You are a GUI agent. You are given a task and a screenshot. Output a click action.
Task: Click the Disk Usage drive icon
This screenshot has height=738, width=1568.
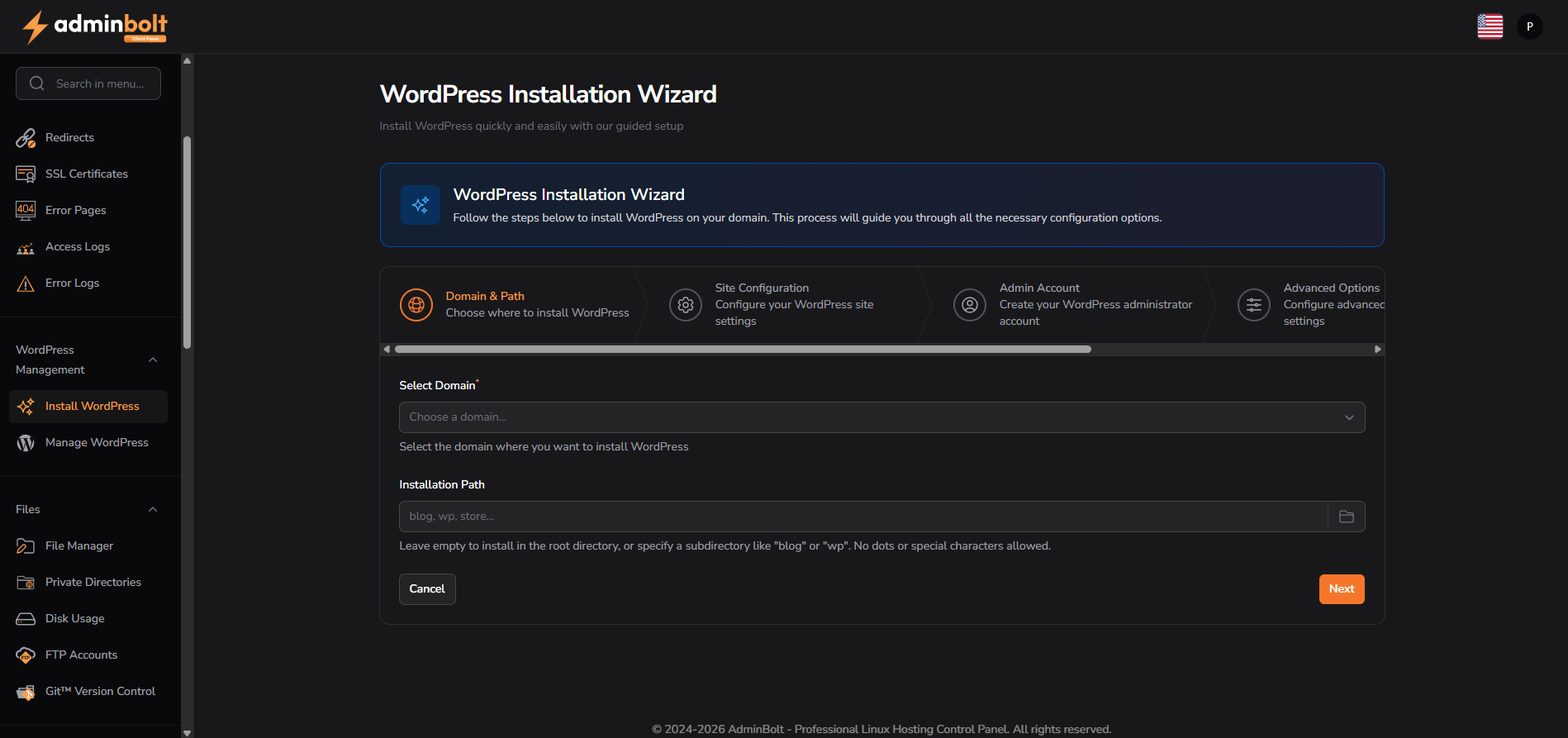[26, 619]
